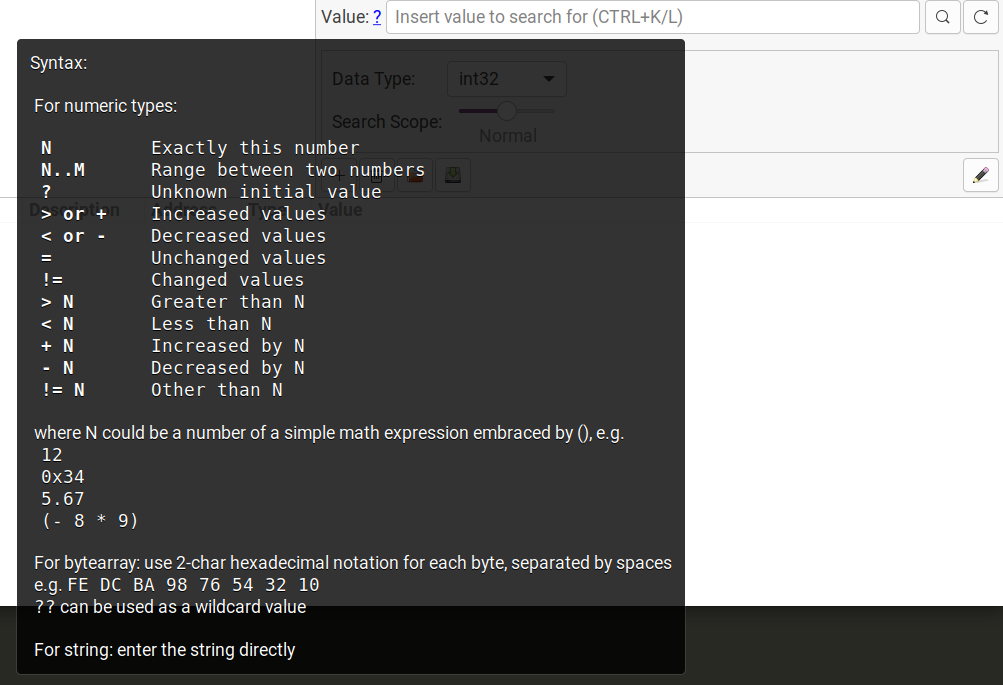The image size is (1003, 685).
Task: Click the "Normal" scope level label
Action: tap(508, 136)
